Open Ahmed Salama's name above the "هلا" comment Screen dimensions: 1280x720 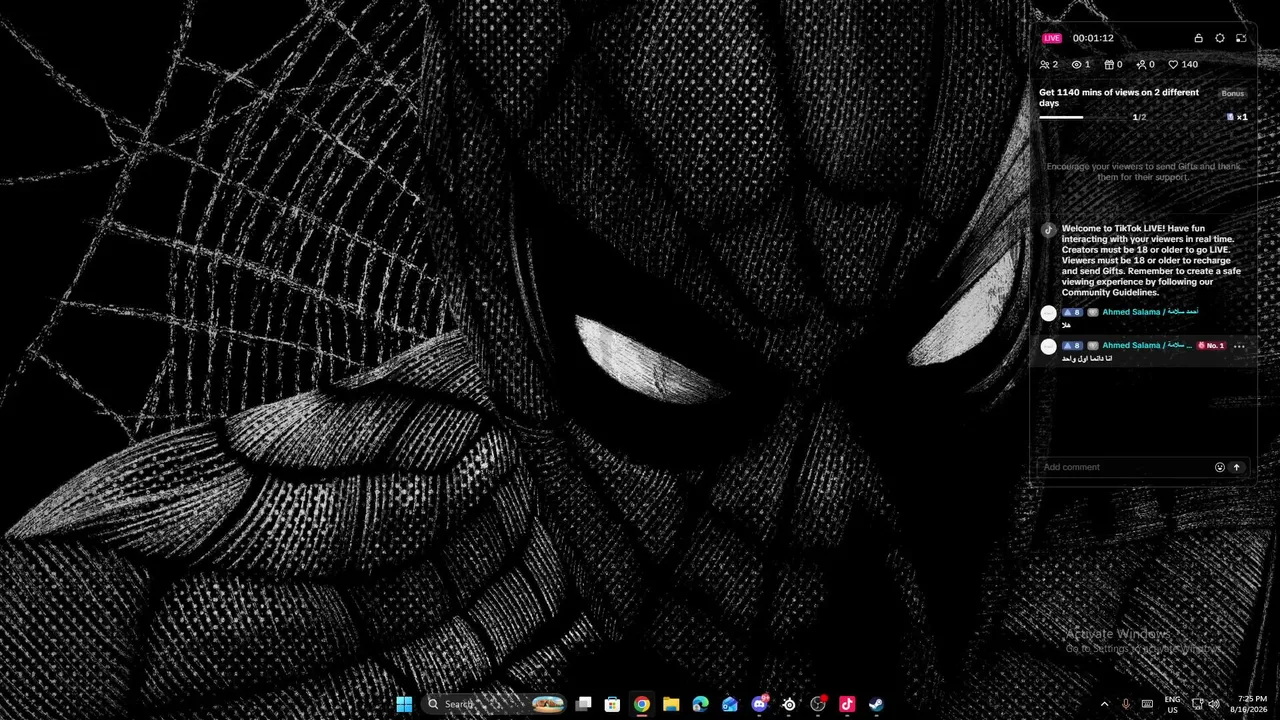click(1150, 312)
